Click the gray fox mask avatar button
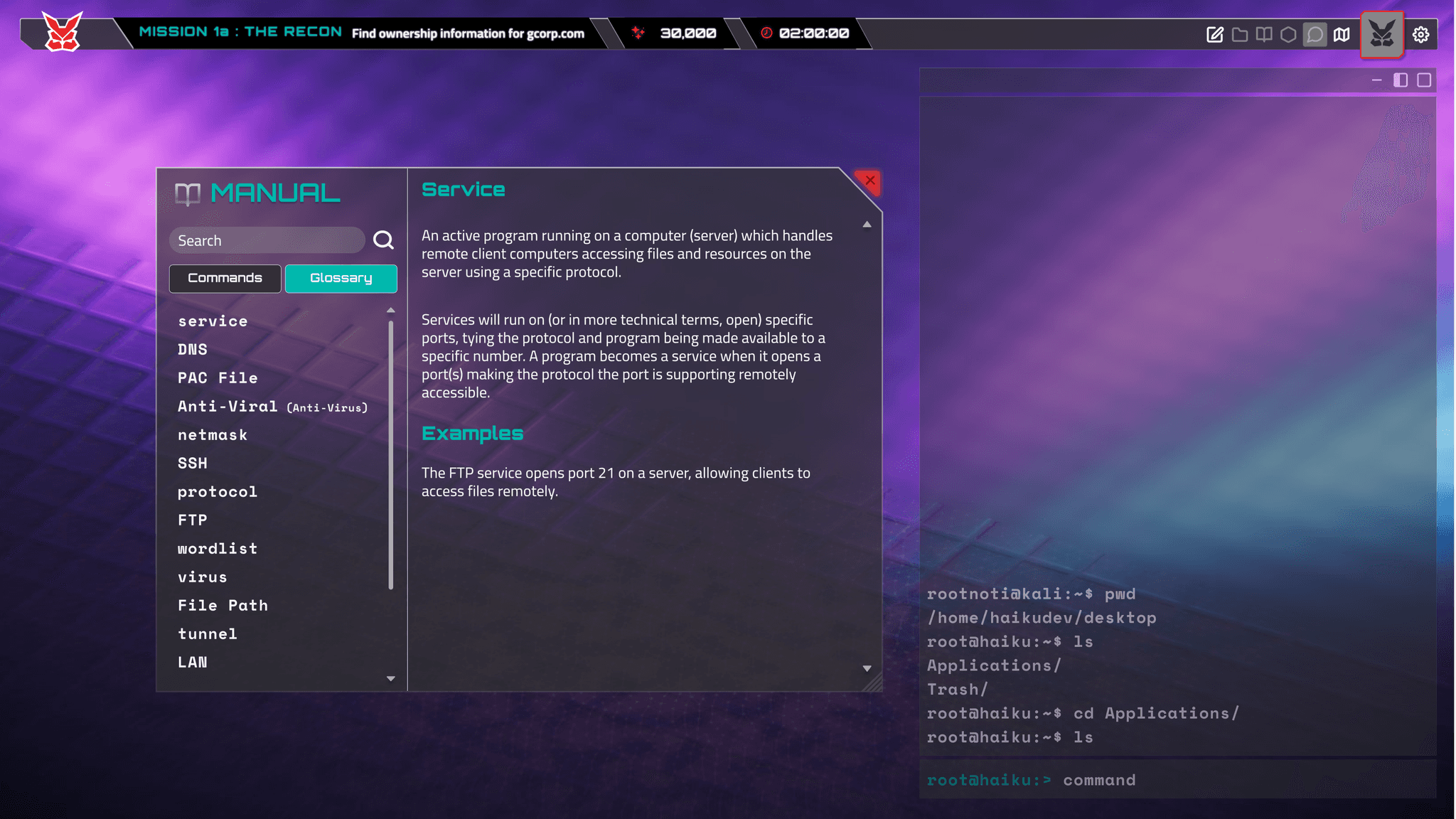Image resolution: width=1456 pixels, height=819 pixels. tap(1381, 34)
